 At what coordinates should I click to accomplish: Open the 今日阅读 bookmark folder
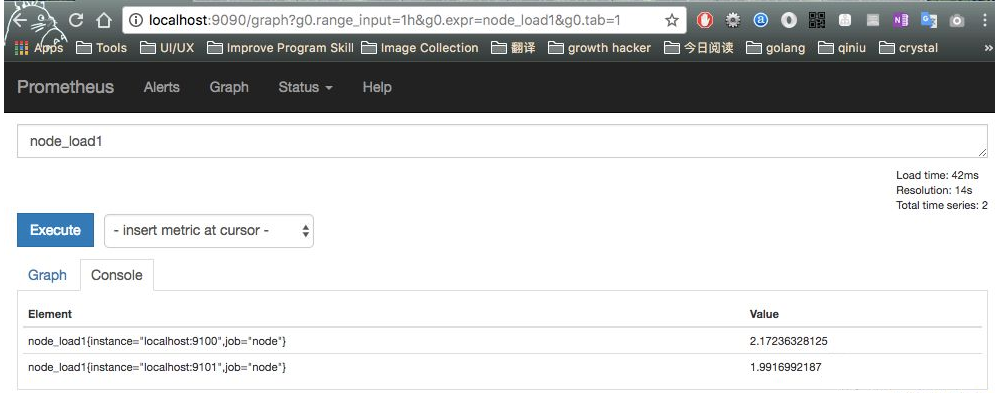coord(699,48)
